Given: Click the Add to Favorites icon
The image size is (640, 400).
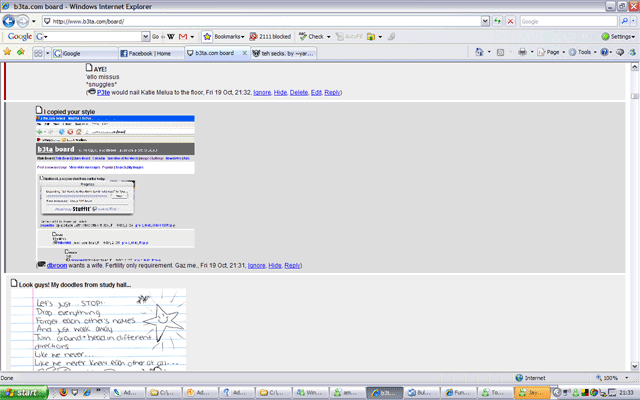Looking at the screenshot, I should coord(20,52).
